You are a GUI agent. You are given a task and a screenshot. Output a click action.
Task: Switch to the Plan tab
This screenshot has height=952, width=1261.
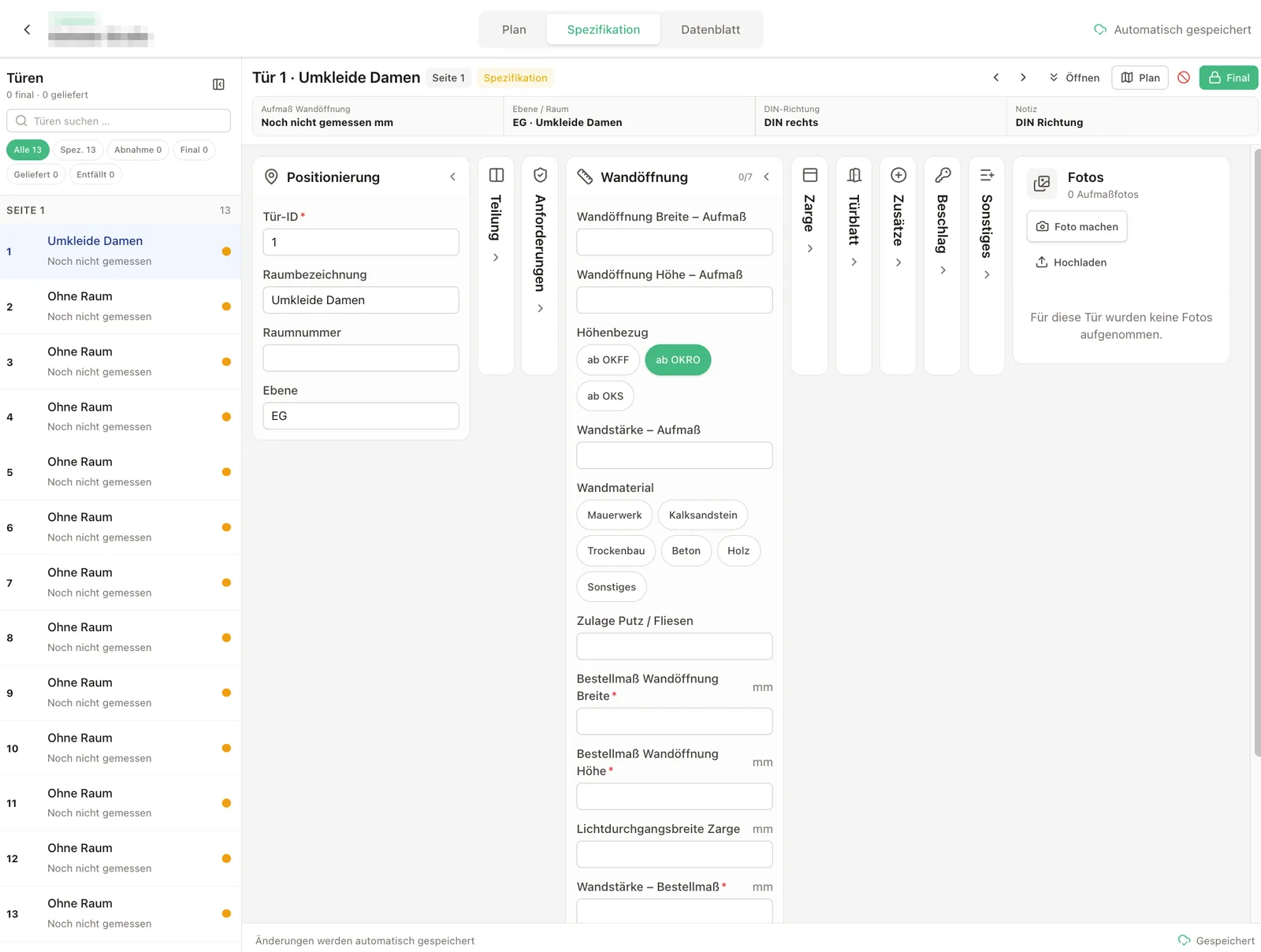514,30
